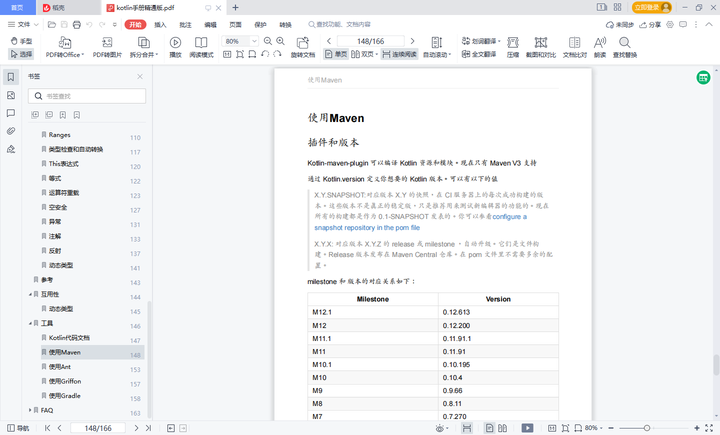Image resolution: width=720 pixels, height=435 pixels.
Task: Expand the FAQ bookmark node
Action: pos(30,410)
